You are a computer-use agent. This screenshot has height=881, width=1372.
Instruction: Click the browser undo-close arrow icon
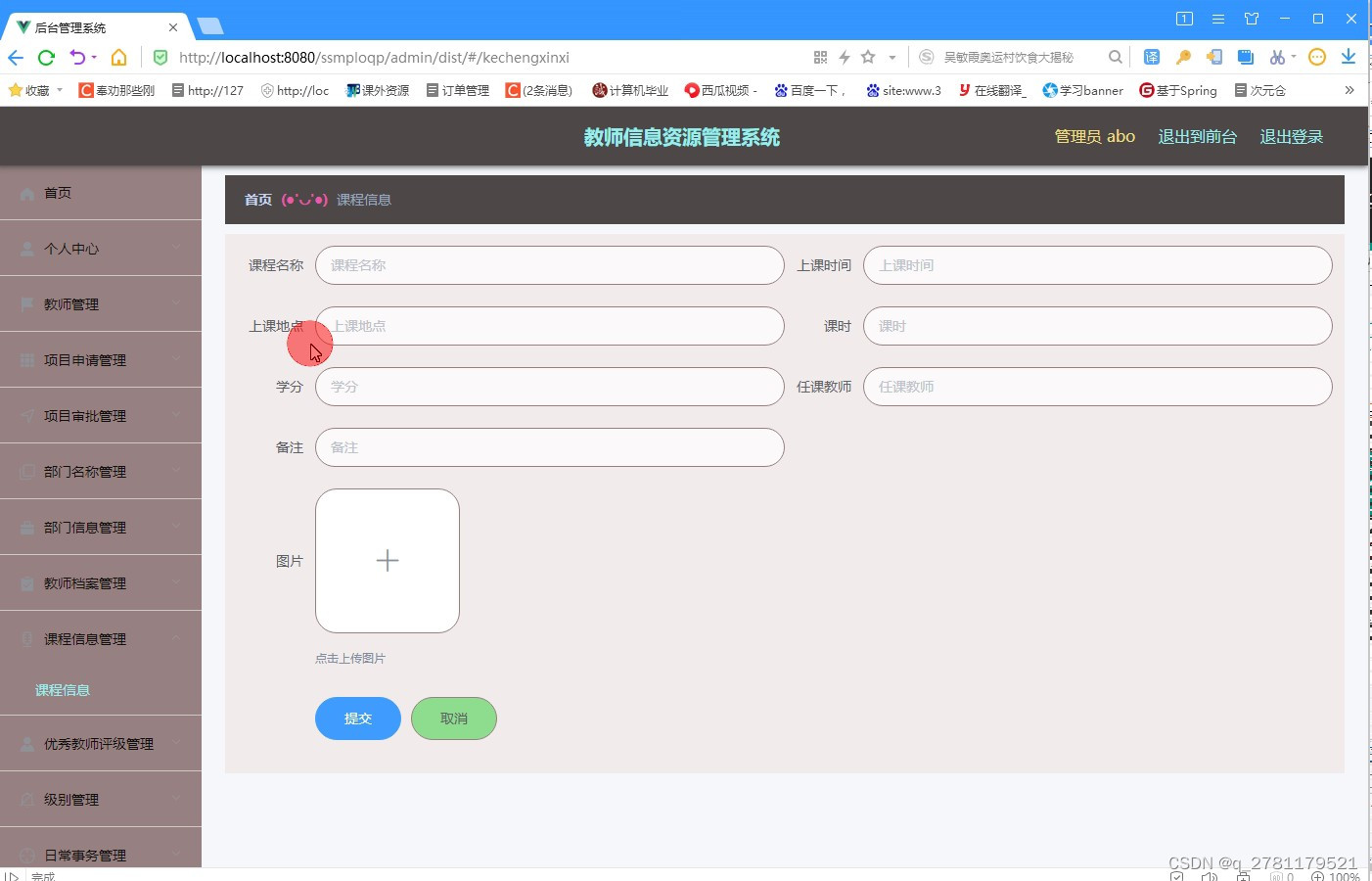(78, 57)
